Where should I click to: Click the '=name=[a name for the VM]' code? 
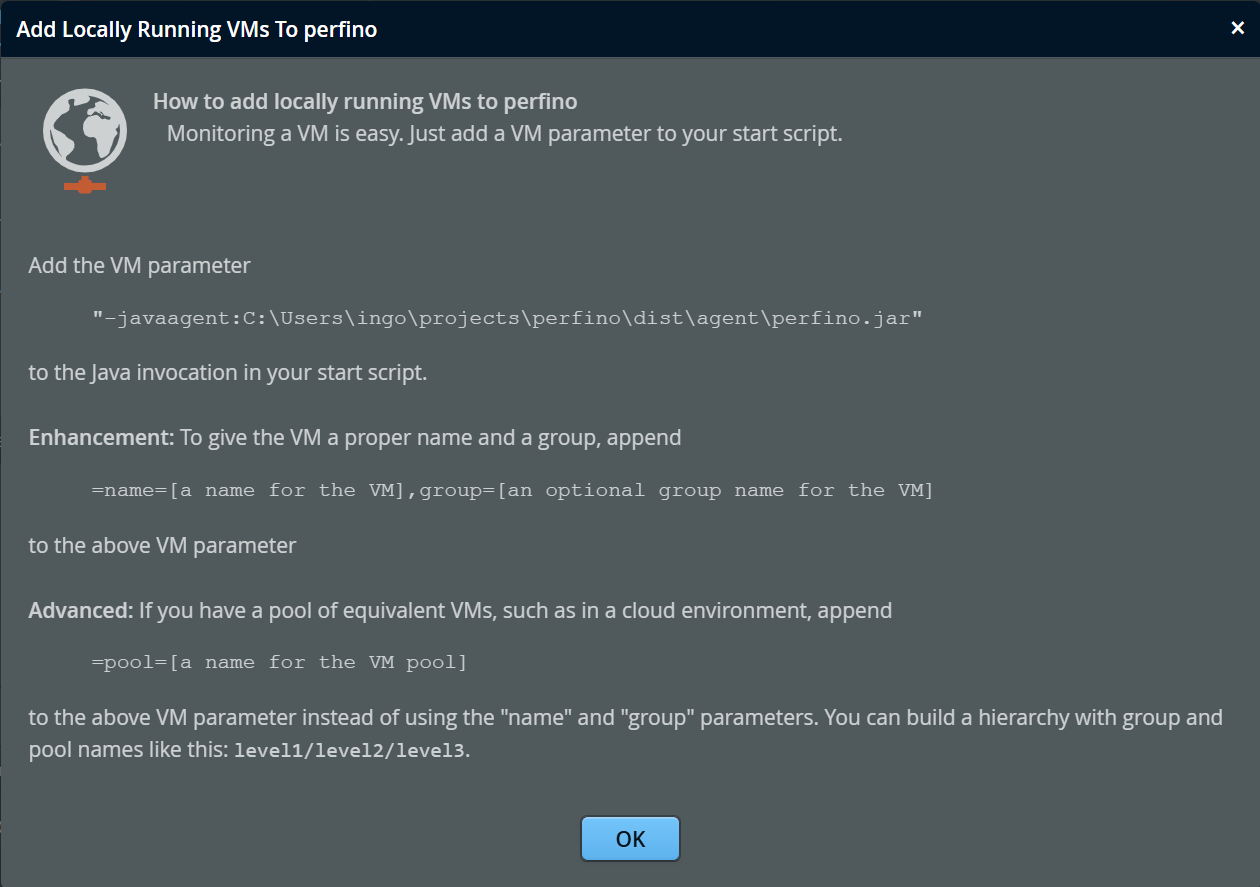(x=248, y=490)
